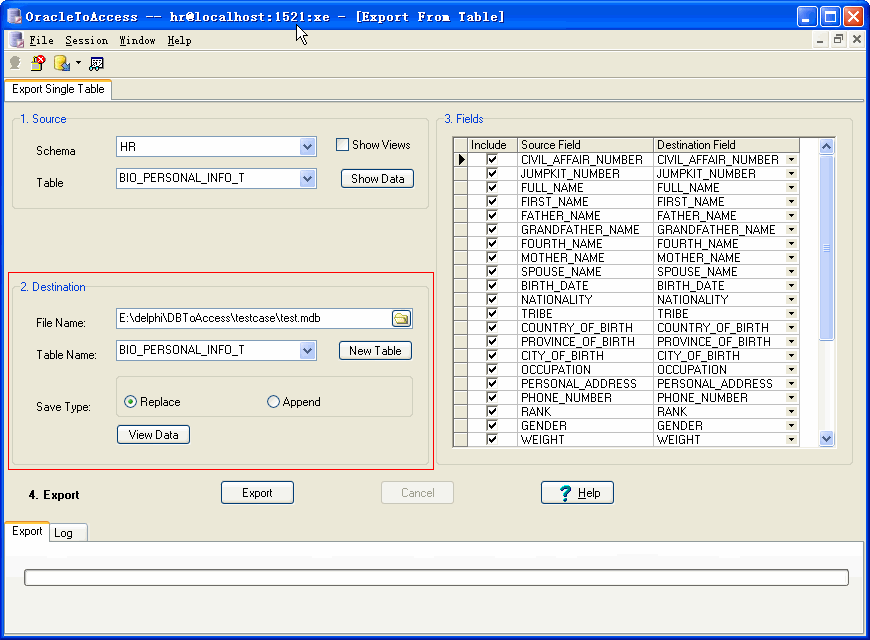Select the row marker for CIVIL_AFFAIR_NUMBER
The height and width of the screenshot is (640, 870).
(461, 160)
